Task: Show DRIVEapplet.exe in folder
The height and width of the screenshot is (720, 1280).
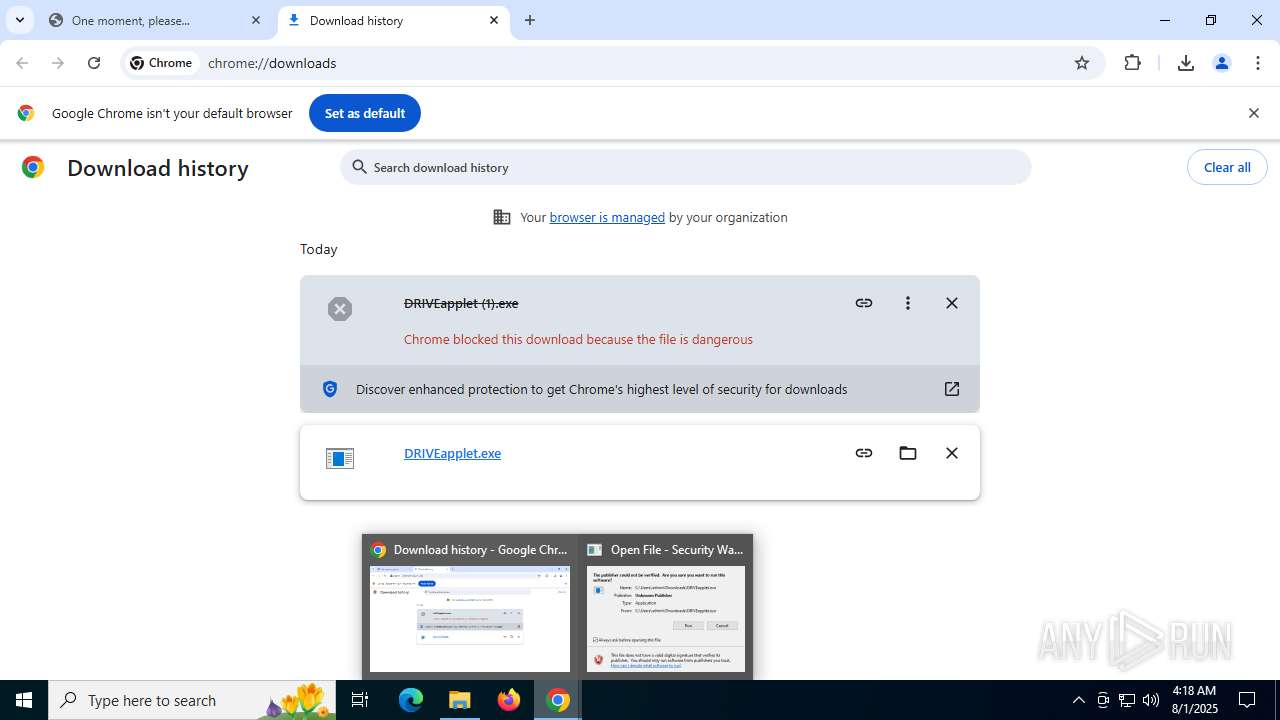Action: pos(908,453)
